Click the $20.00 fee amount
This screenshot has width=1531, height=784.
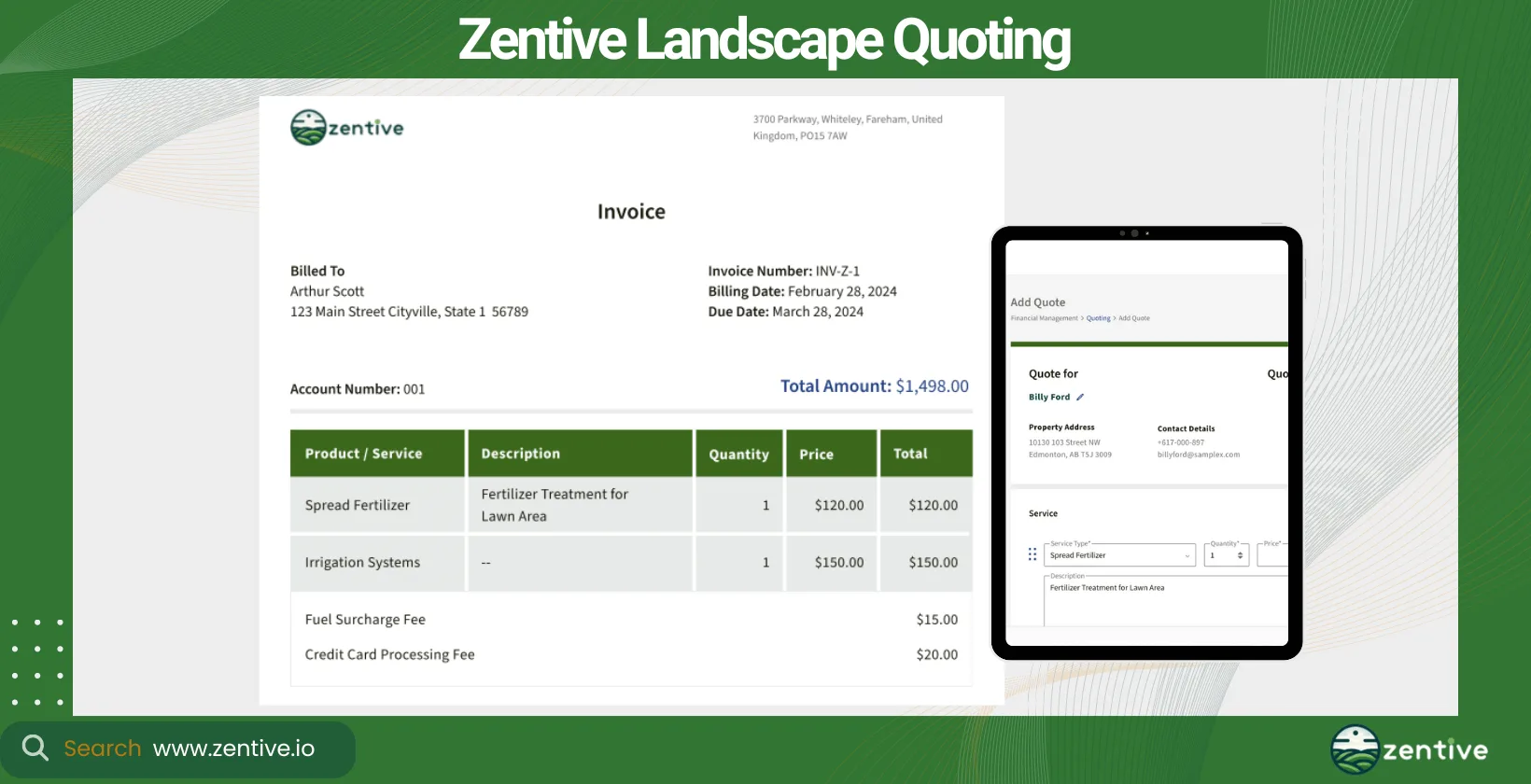click(x=936, y=655)
